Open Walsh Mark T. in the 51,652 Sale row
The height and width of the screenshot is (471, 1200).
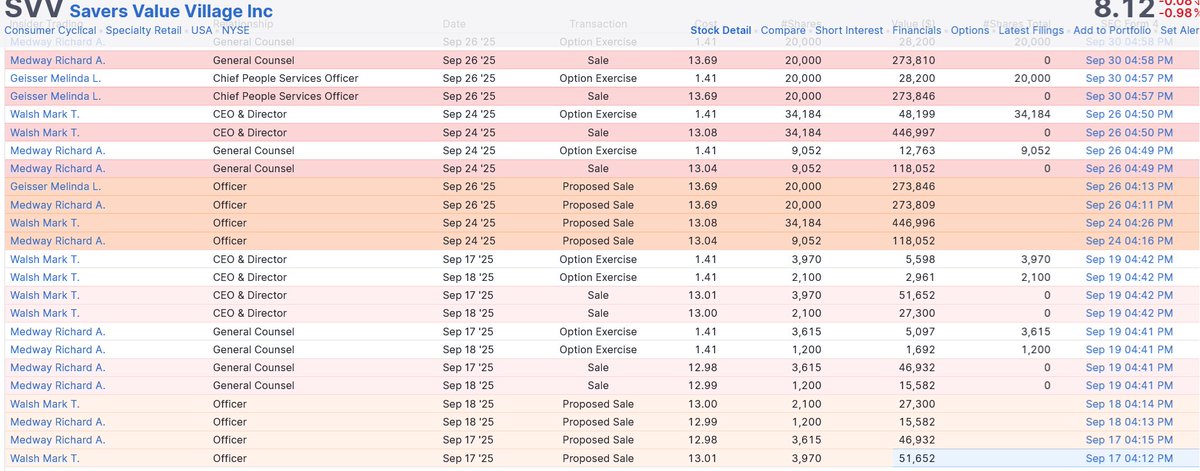(x=44, y=295)
